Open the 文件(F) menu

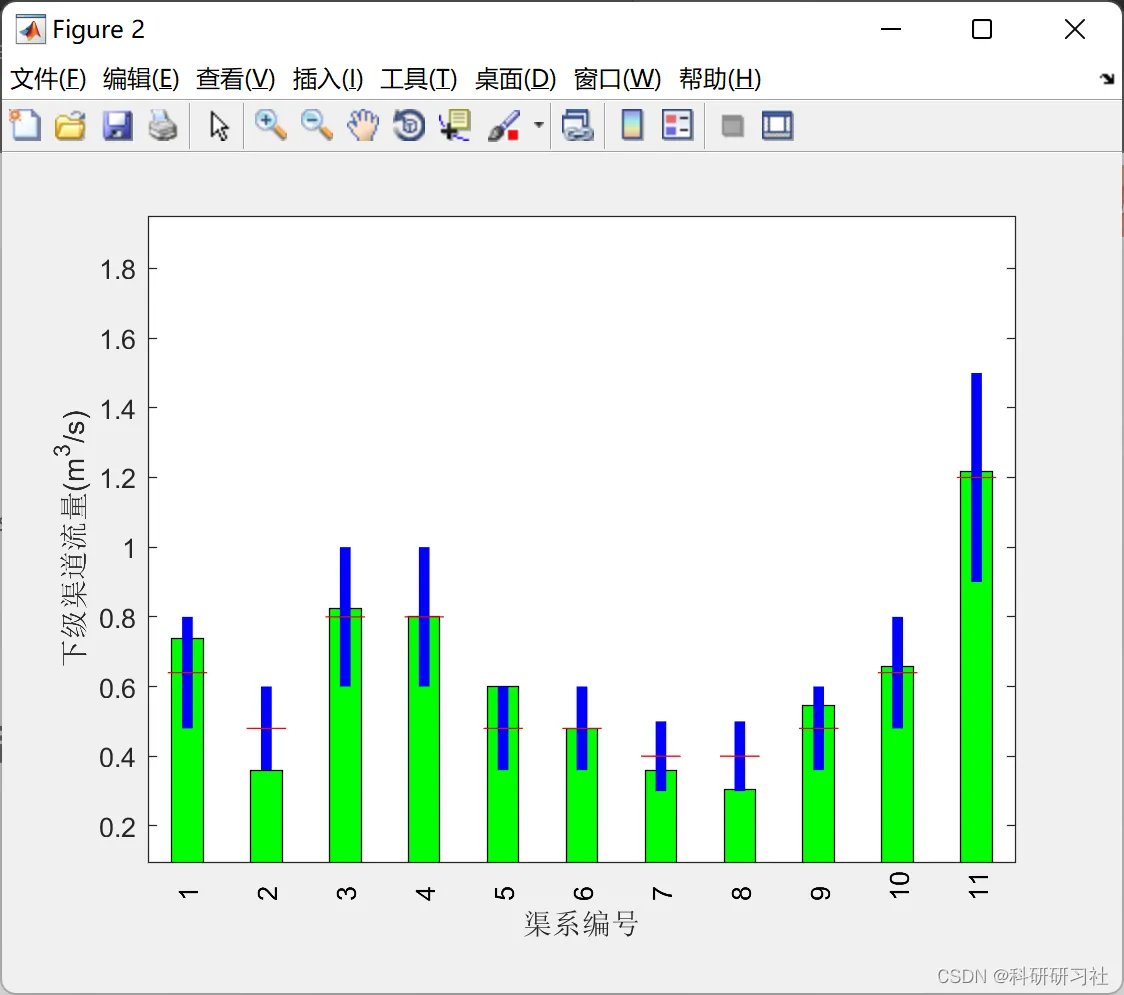[48, 79]
